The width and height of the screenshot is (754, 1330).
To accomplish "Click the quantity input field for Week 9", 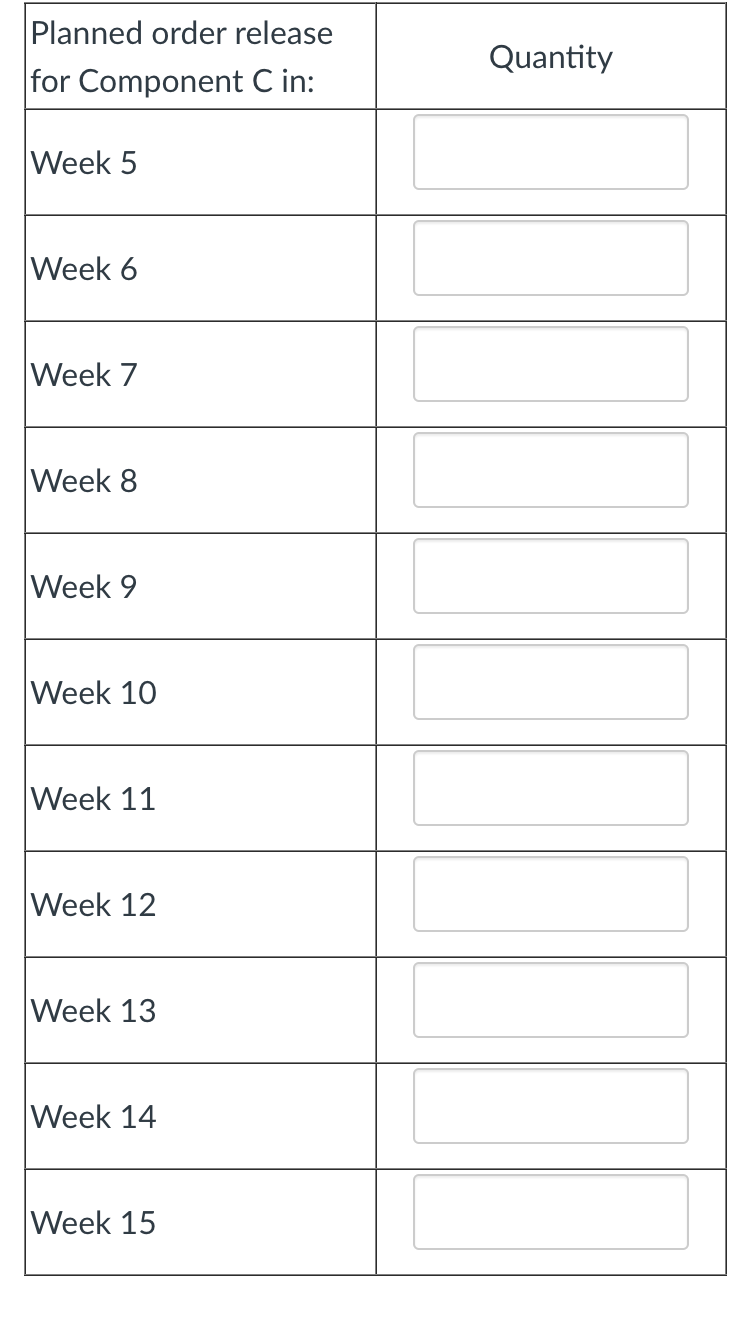I will tap(550, 576).
